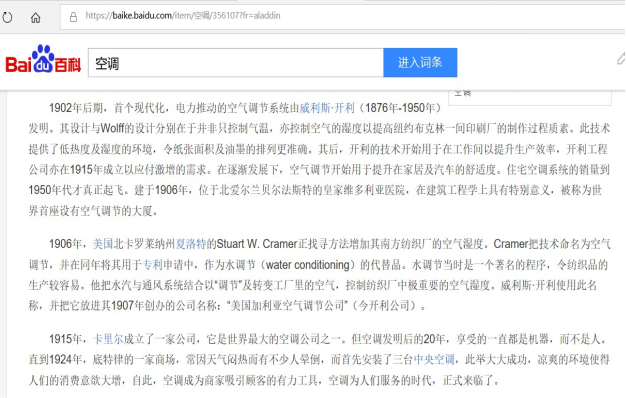Click the partially hidden sidebar box

pyautogui.click(x=530, y=97)
